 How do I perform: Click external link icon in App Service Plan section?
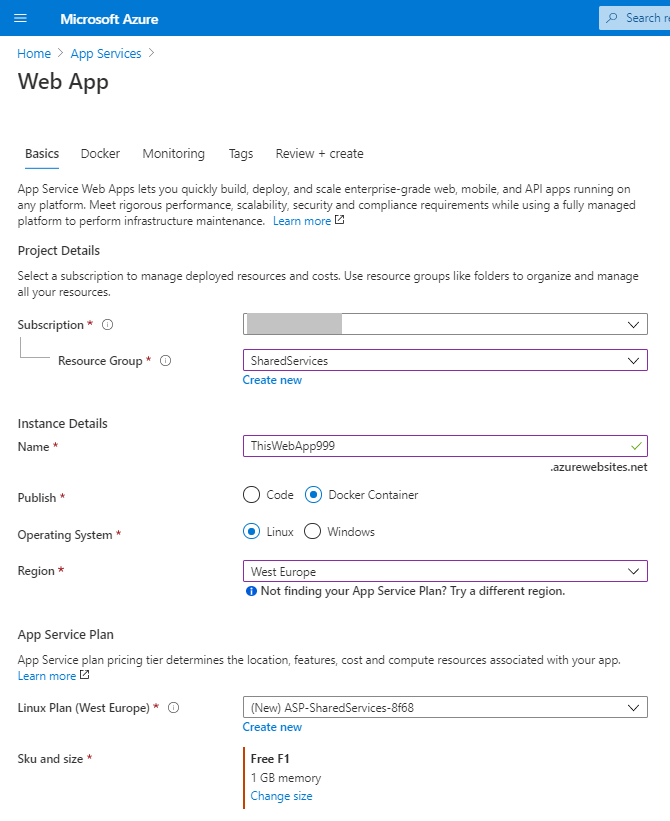point(84,675)
